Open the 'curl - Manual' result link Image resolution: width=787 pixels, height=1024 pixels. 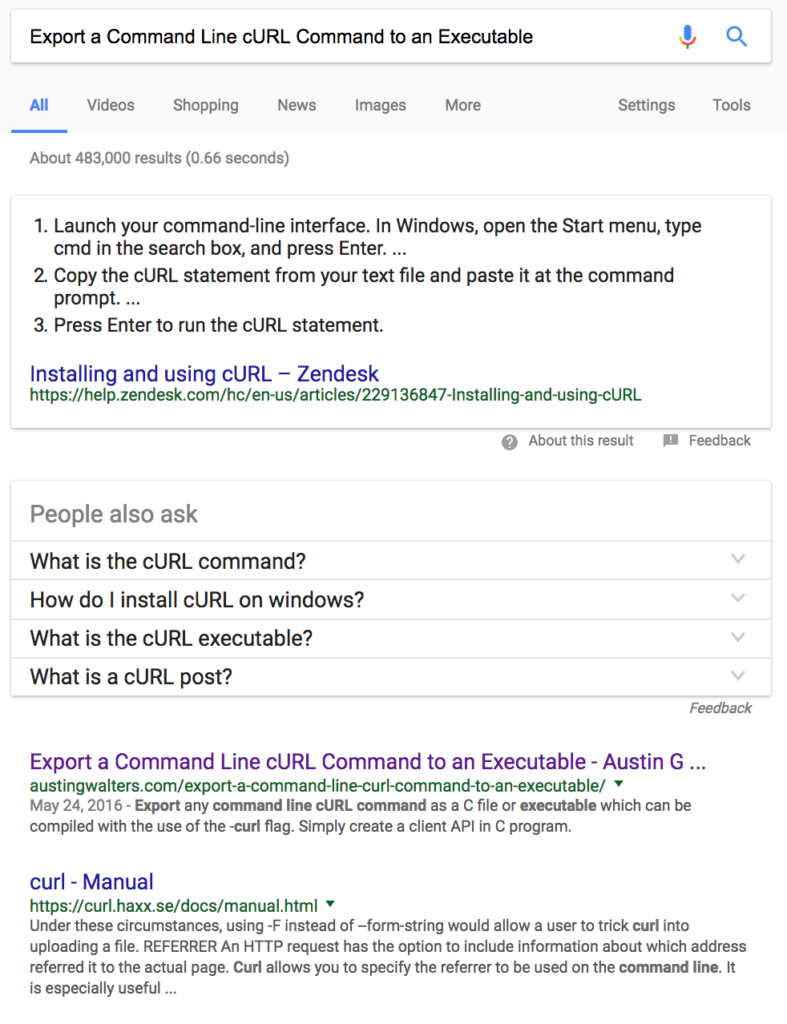coord(91,882)
